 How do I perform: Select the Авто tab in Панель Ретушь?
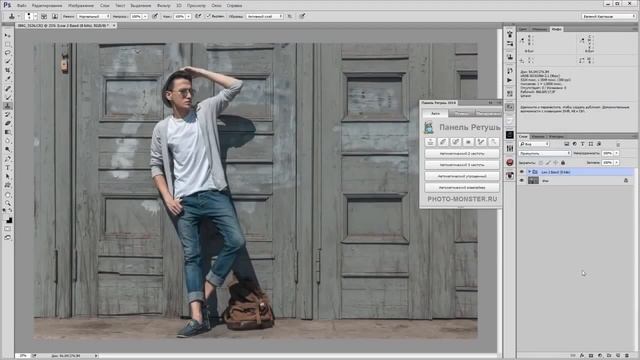point(436,113)
